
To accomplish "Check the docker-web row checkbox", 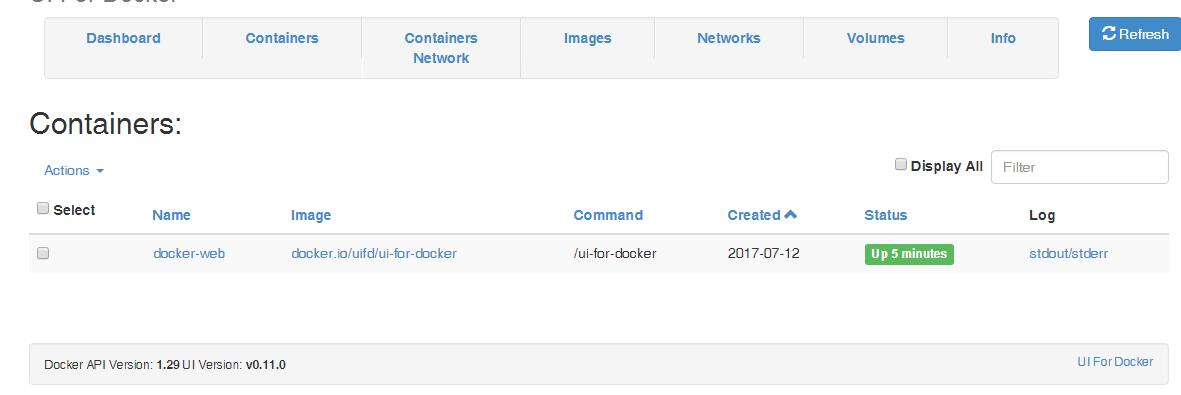I will (x=43, y=253).
